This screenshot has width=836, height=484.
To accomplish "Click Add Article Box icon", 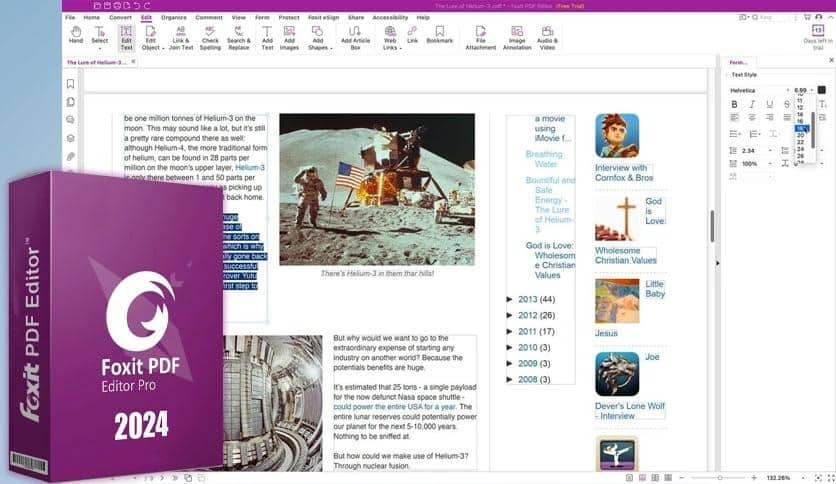I will 355,36.
